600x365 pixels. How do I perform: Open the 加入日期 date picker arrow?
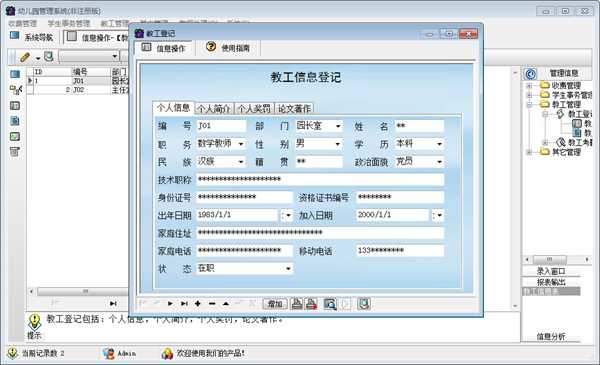[x=439, y=215]
